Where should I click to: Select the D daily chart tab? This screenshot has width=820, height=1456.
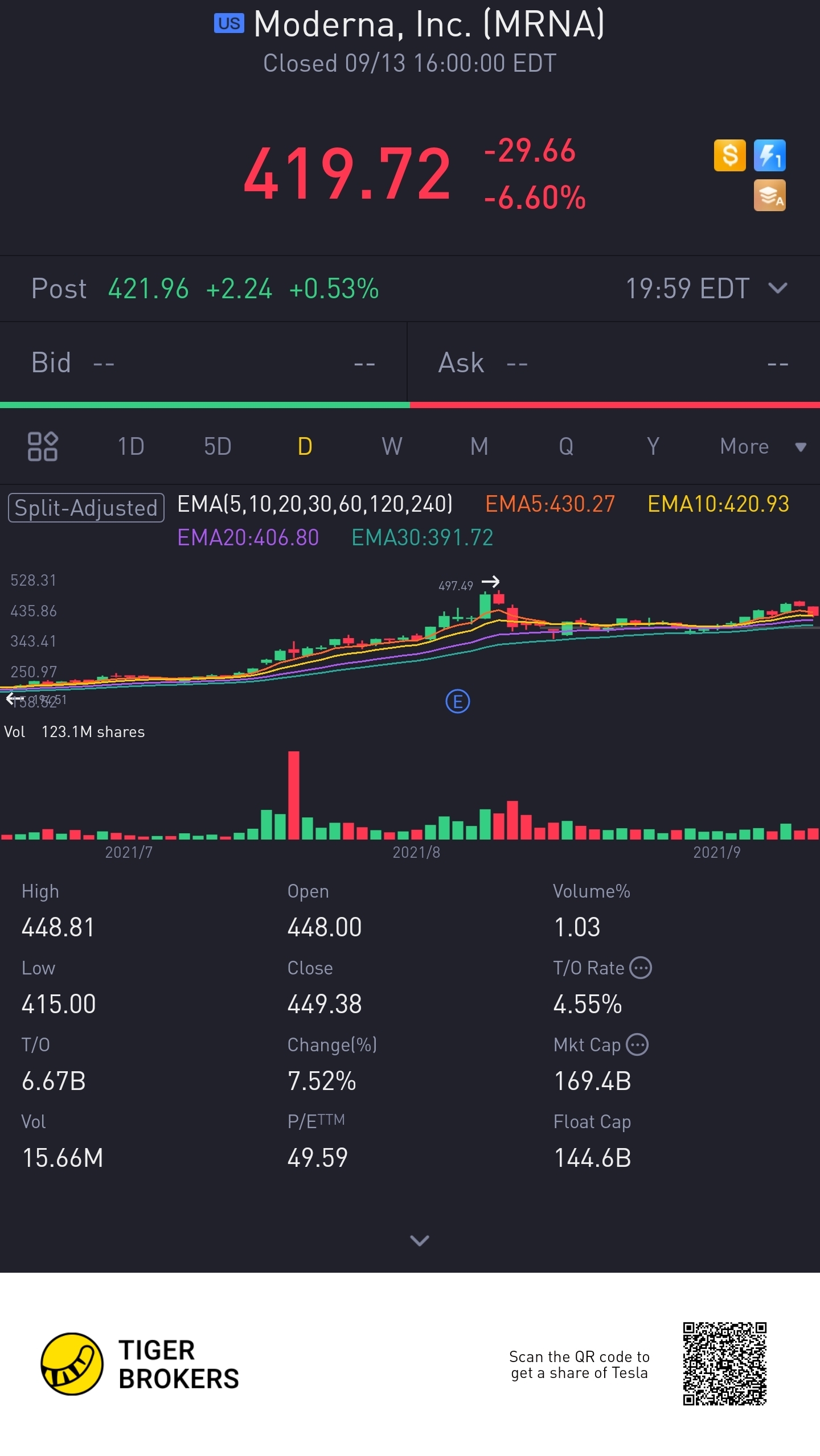pos(305,446)
